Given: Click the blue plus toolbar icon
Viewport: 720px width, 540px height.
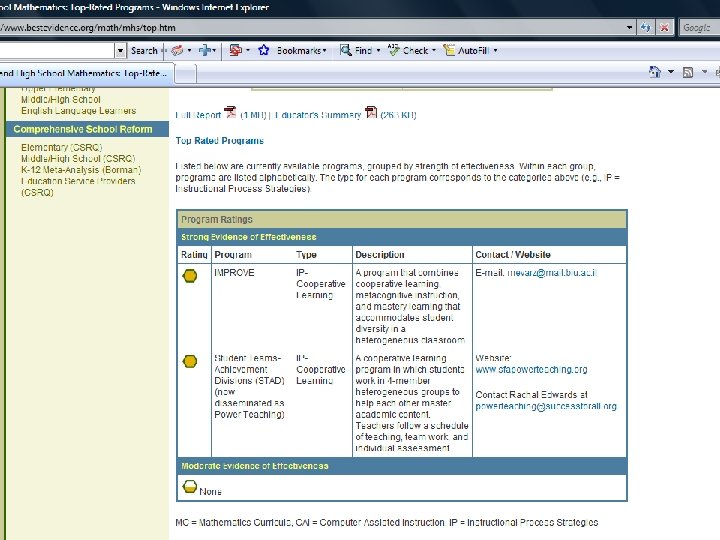Looking at the screenshot, I should click(204, 51).
